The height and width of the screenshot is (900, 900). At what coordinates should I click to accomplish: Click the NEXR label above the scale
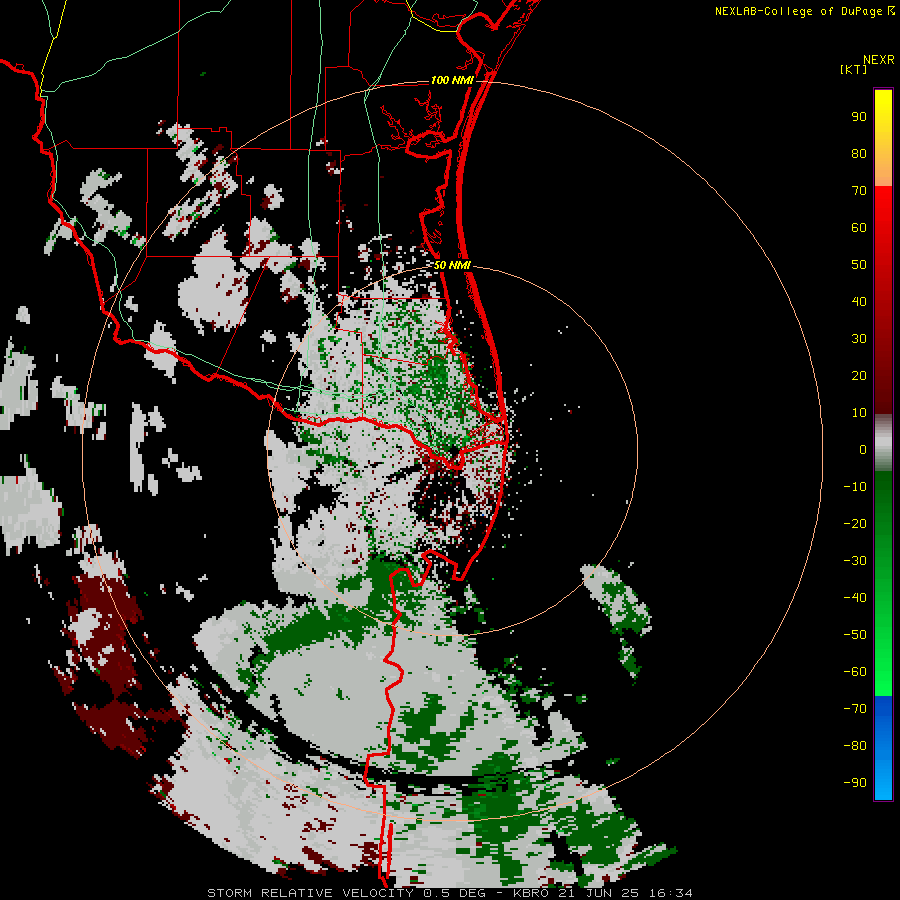pos(878,60)
